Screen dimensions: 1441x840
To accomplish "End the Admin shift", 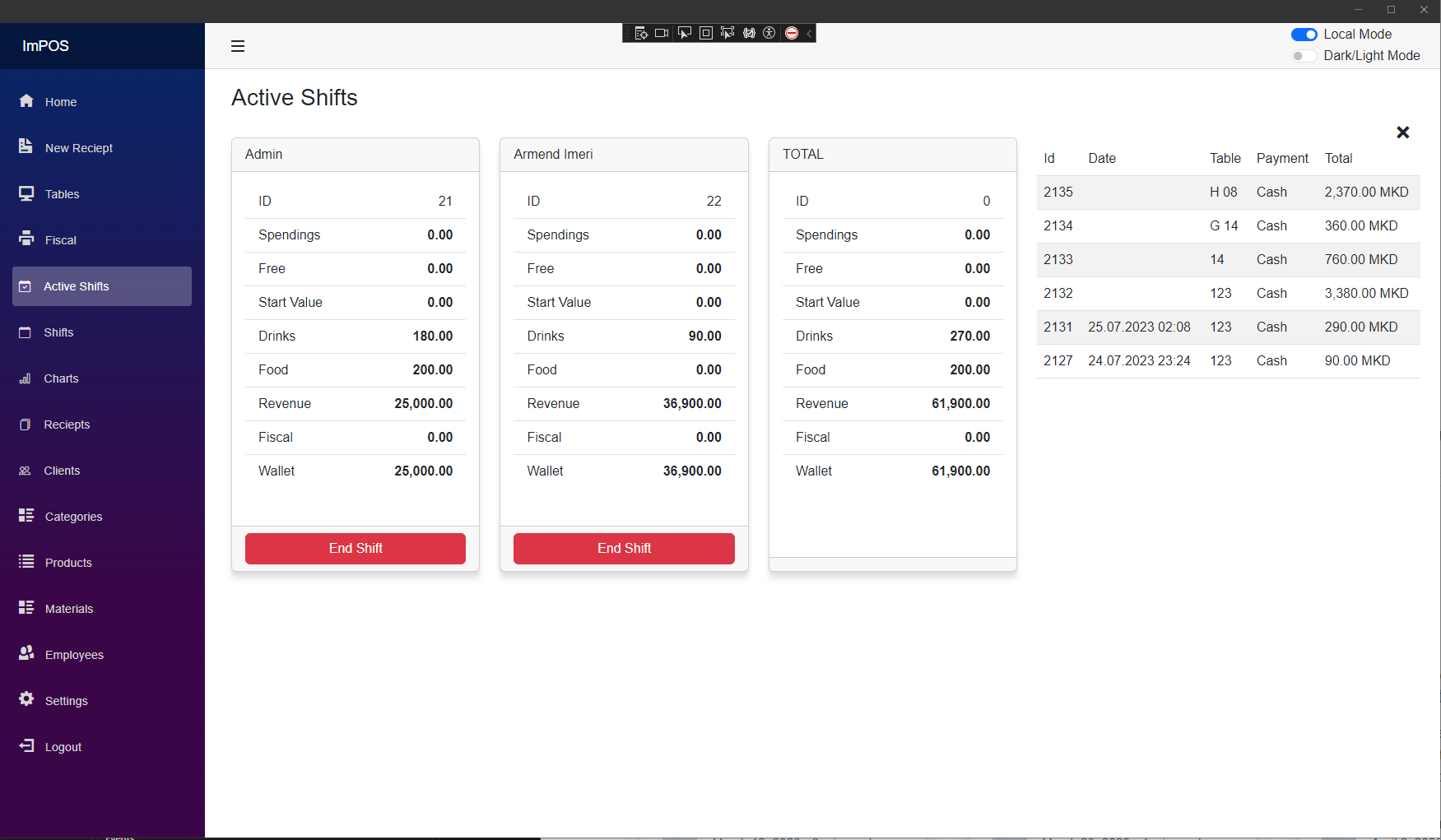I will click(356, 549).
